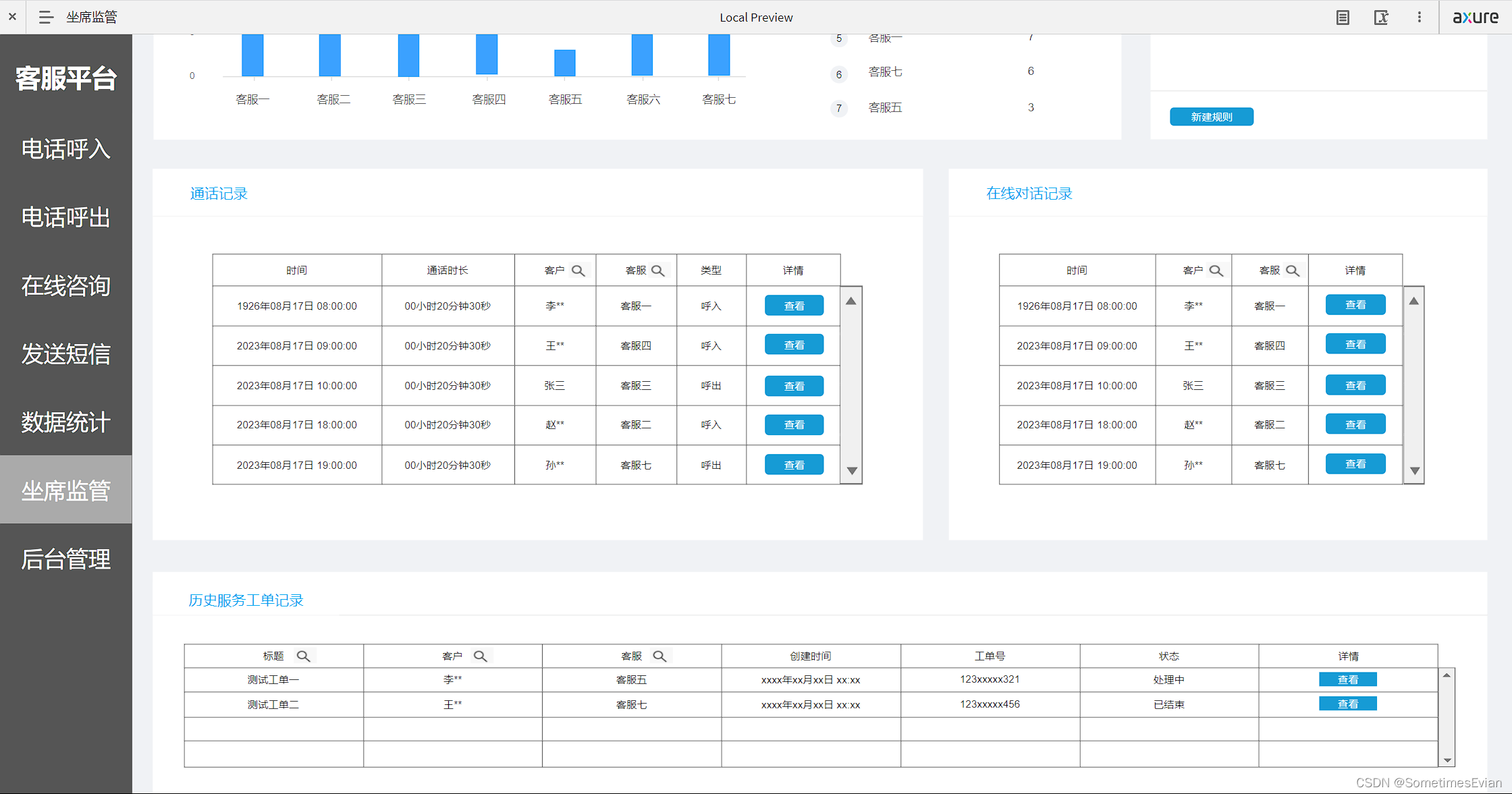Click 标题 search icon in 历史服务工单记录 table
The image size is (1512, 794).
click(304, 656)
